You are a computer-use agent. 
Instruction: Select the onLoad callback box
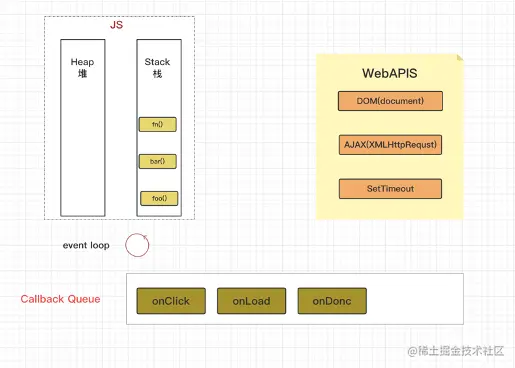tap(251, 301)
